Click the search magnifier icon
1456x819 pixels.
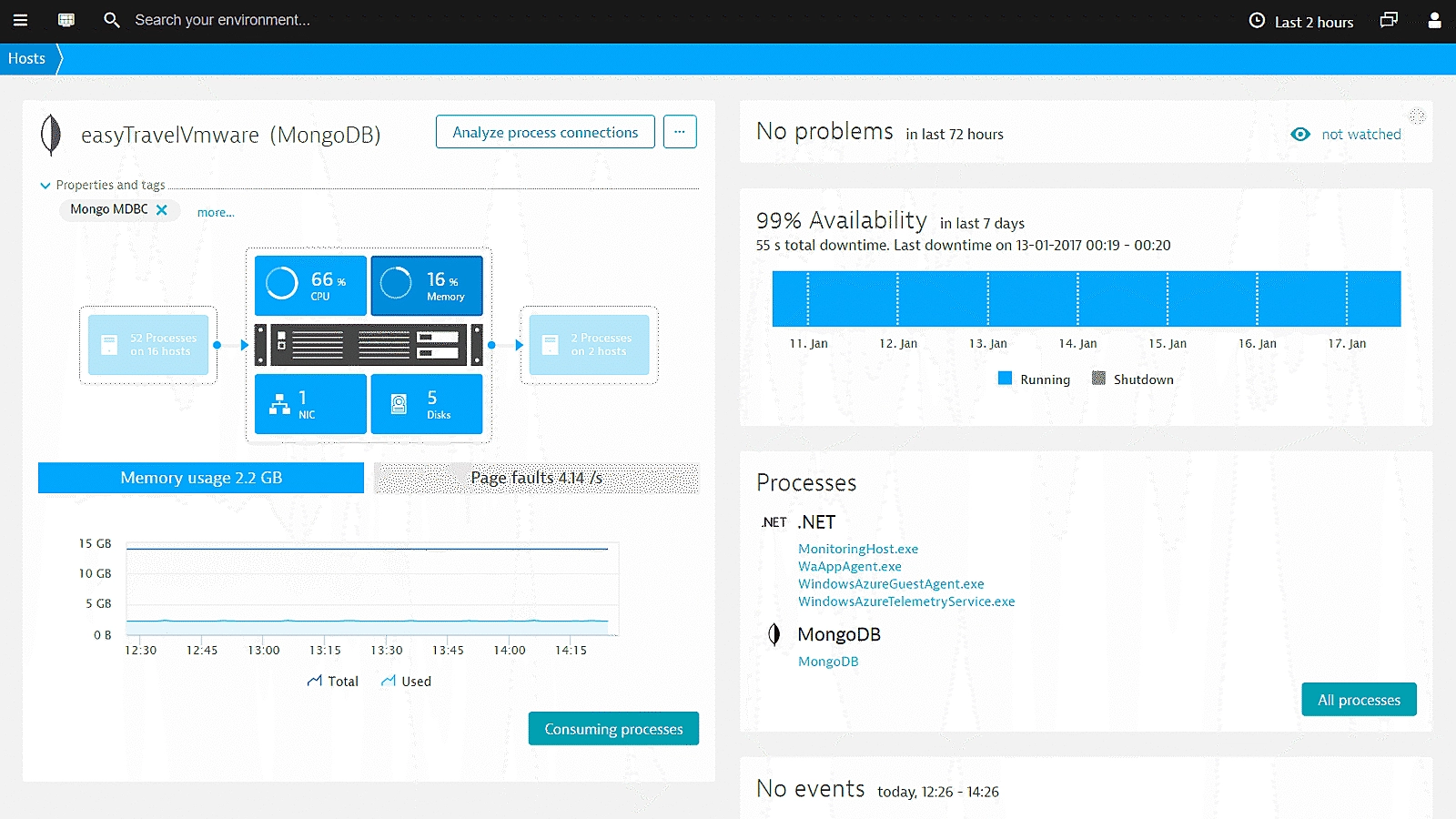(x=112, y=20)
